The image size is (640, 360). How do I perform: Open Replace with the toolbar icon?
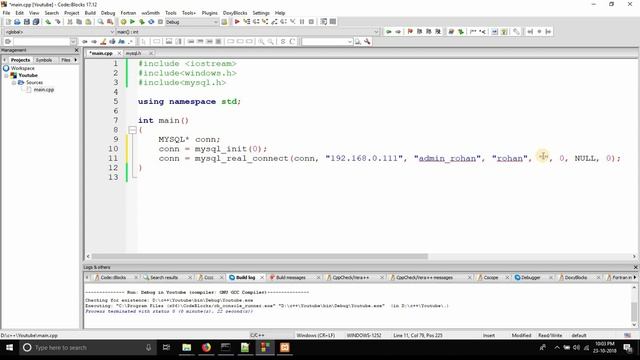click(x=110, y=22)
